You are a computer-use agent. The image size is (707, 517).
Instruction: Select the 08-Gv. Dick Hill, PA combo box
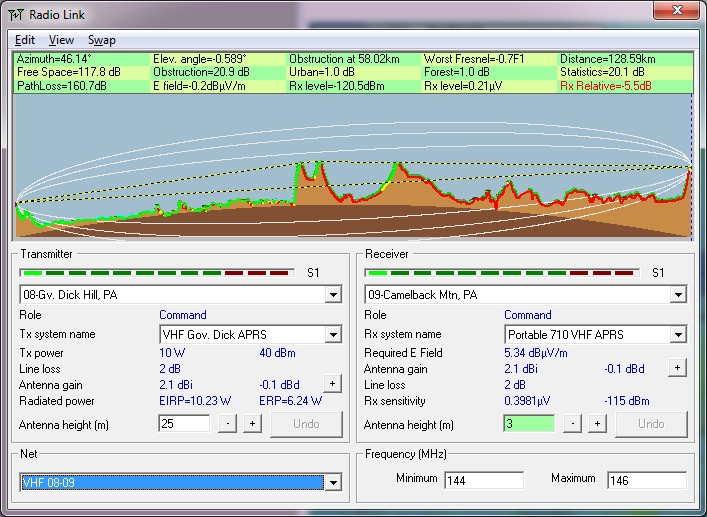(181, 295)
